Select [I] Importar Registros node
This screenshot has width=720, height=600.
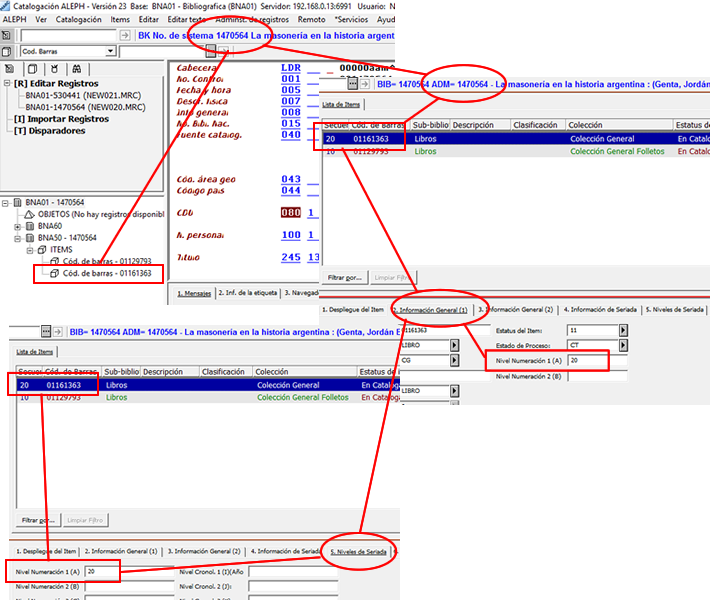coord(62,119)
